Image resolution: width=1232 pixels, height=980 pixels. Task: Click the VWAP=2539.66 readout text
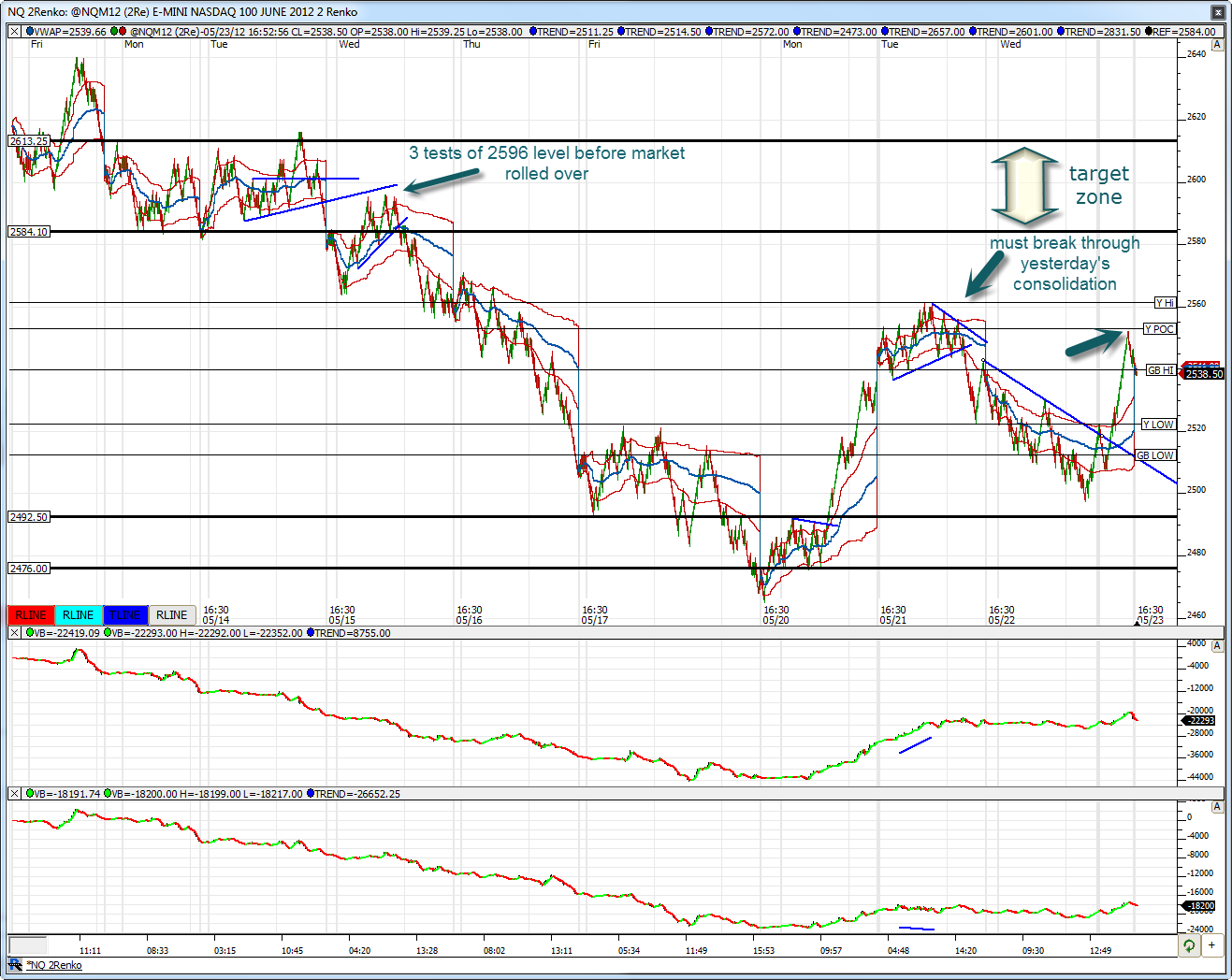[70, 32]
